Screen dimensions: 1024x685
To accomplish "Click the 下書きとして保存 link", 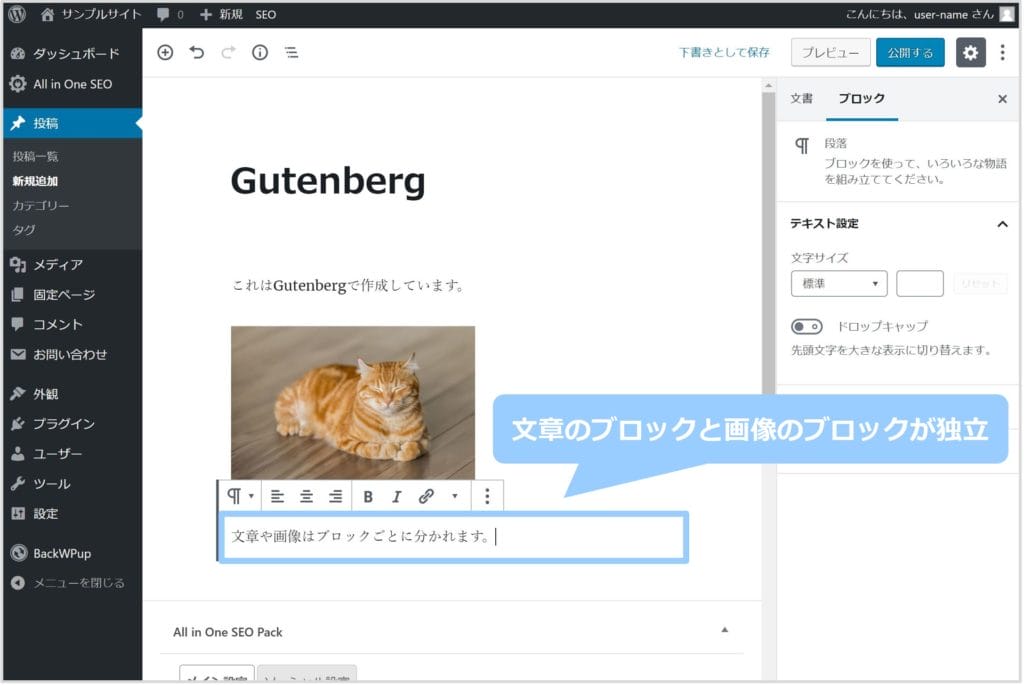I will click(x=724, y=53).
